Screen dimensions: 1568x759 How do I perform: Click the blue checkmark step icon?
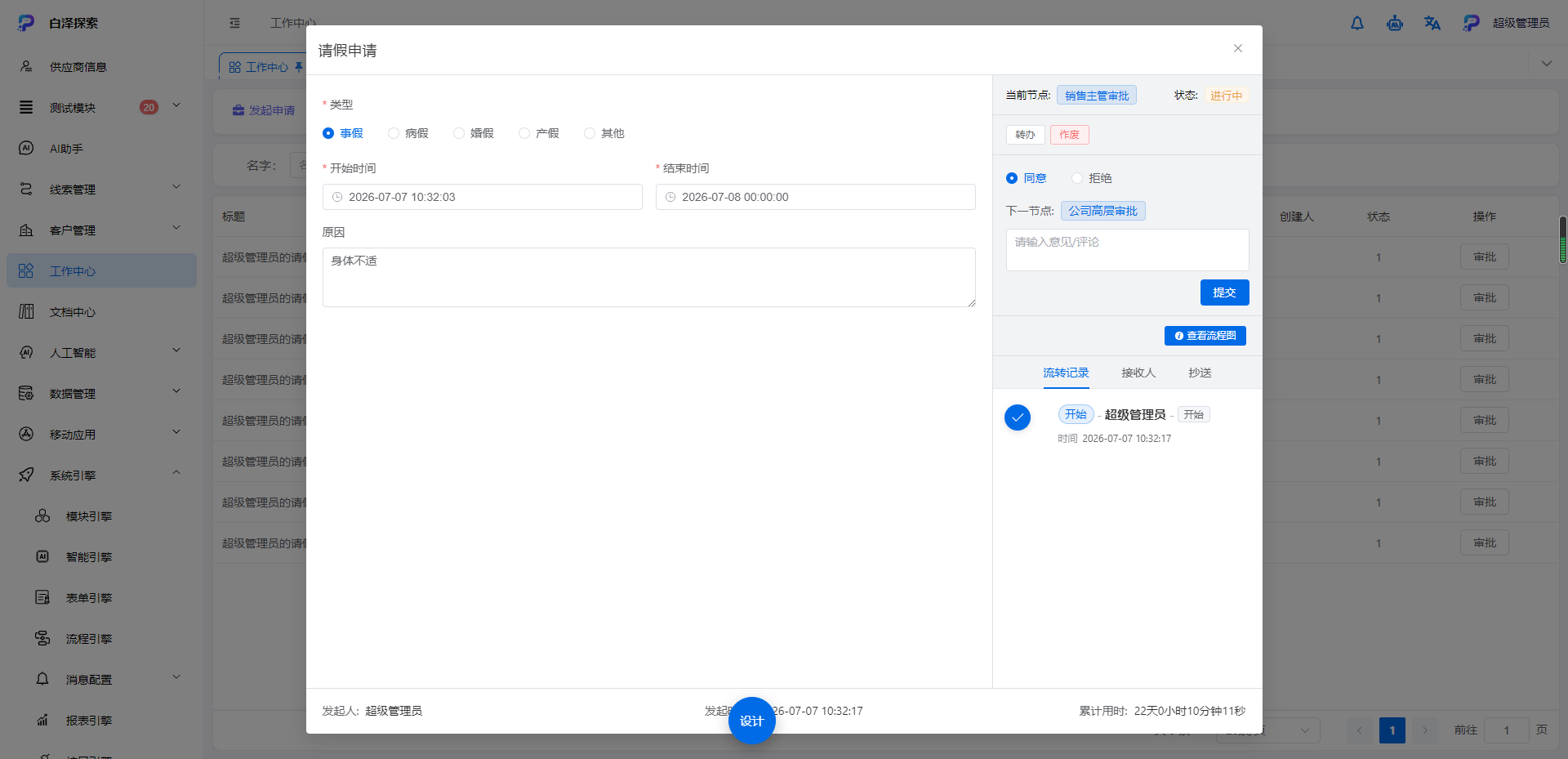coord(1018,417)
